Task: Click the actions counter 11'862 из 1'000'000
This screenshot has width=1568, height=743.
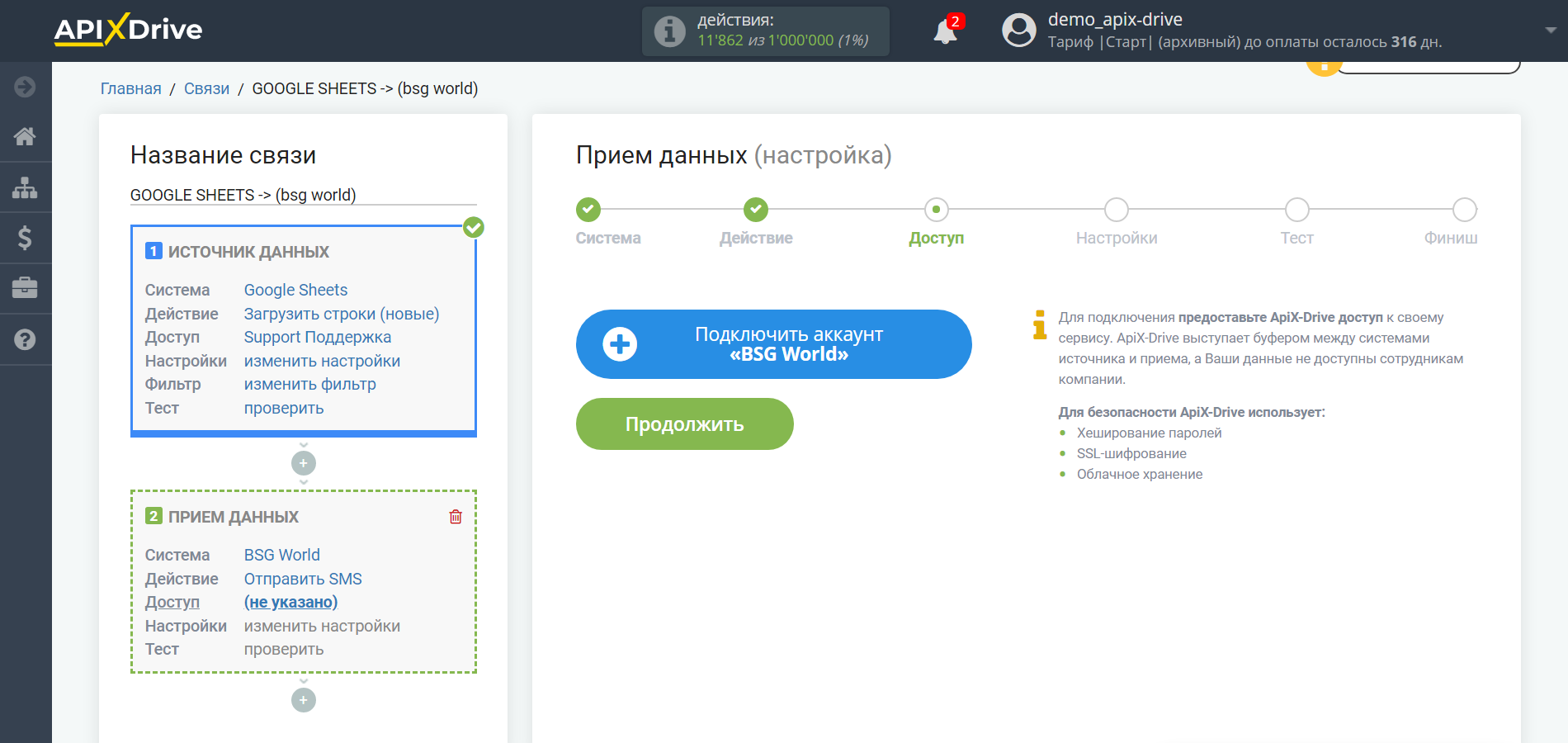Action: pyautogui.click(x=783, y=40)
